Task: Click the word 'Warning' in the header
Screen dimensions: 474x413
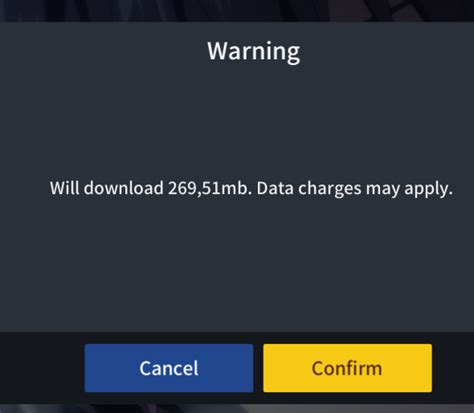Action: click(x=254, y=52)
